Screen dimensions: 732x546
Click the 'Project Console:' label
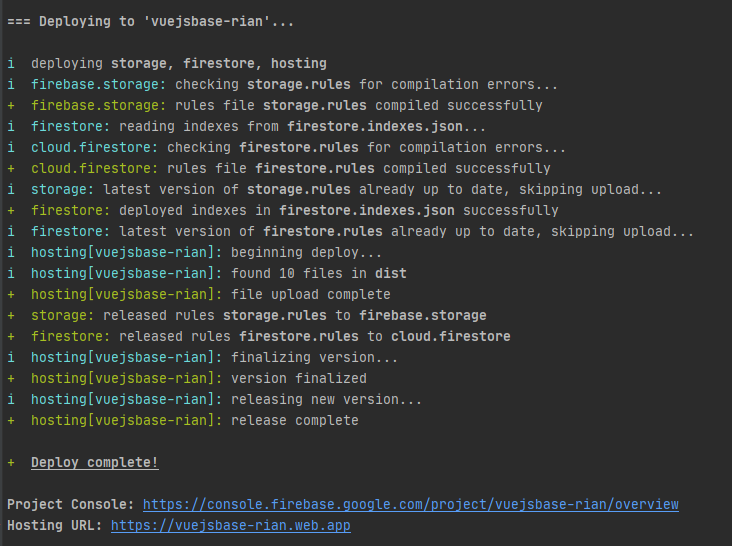pos(70,504)
